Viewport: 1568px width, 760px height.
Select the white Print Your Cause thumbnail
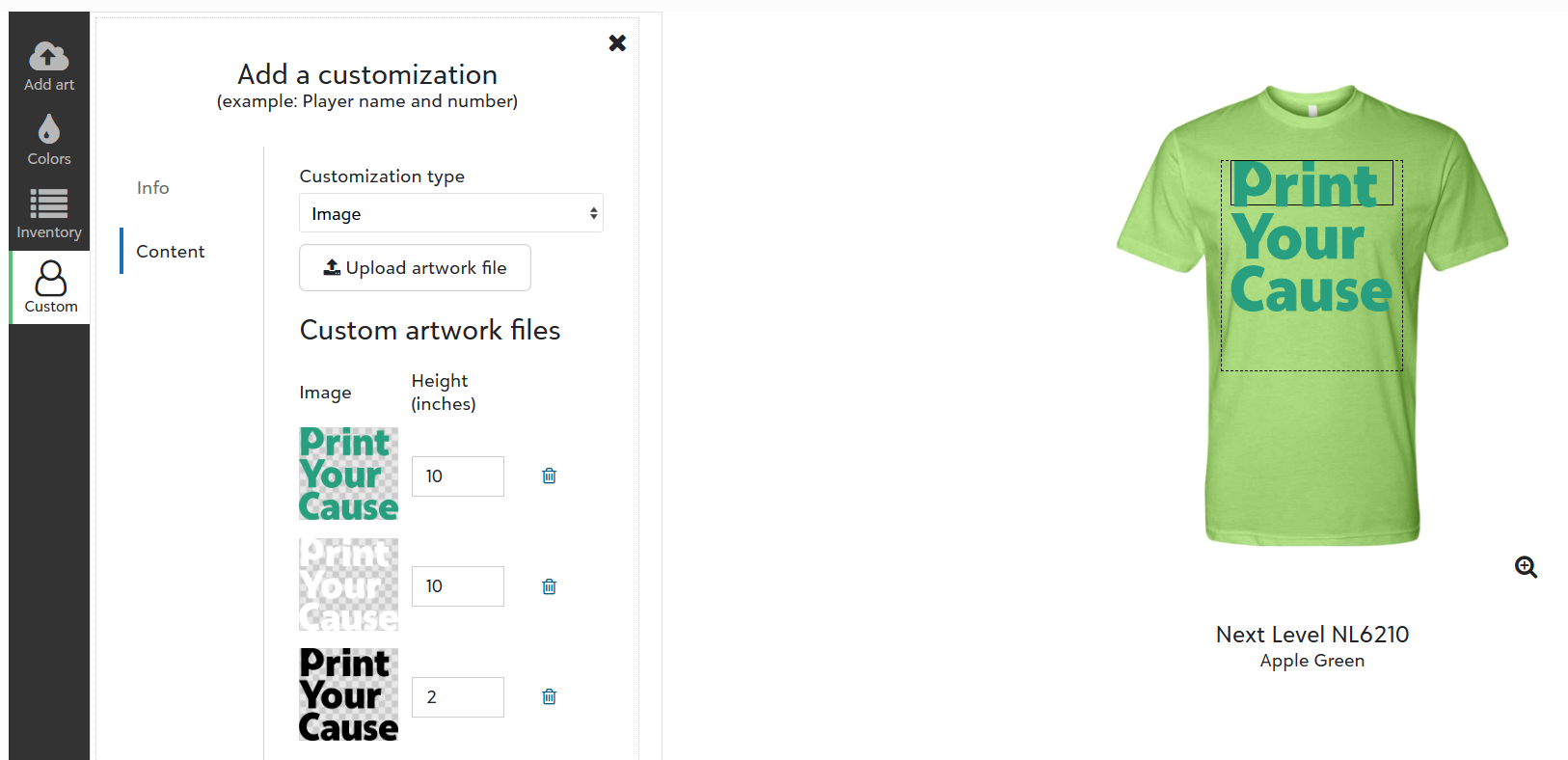[x=348, y=584]
